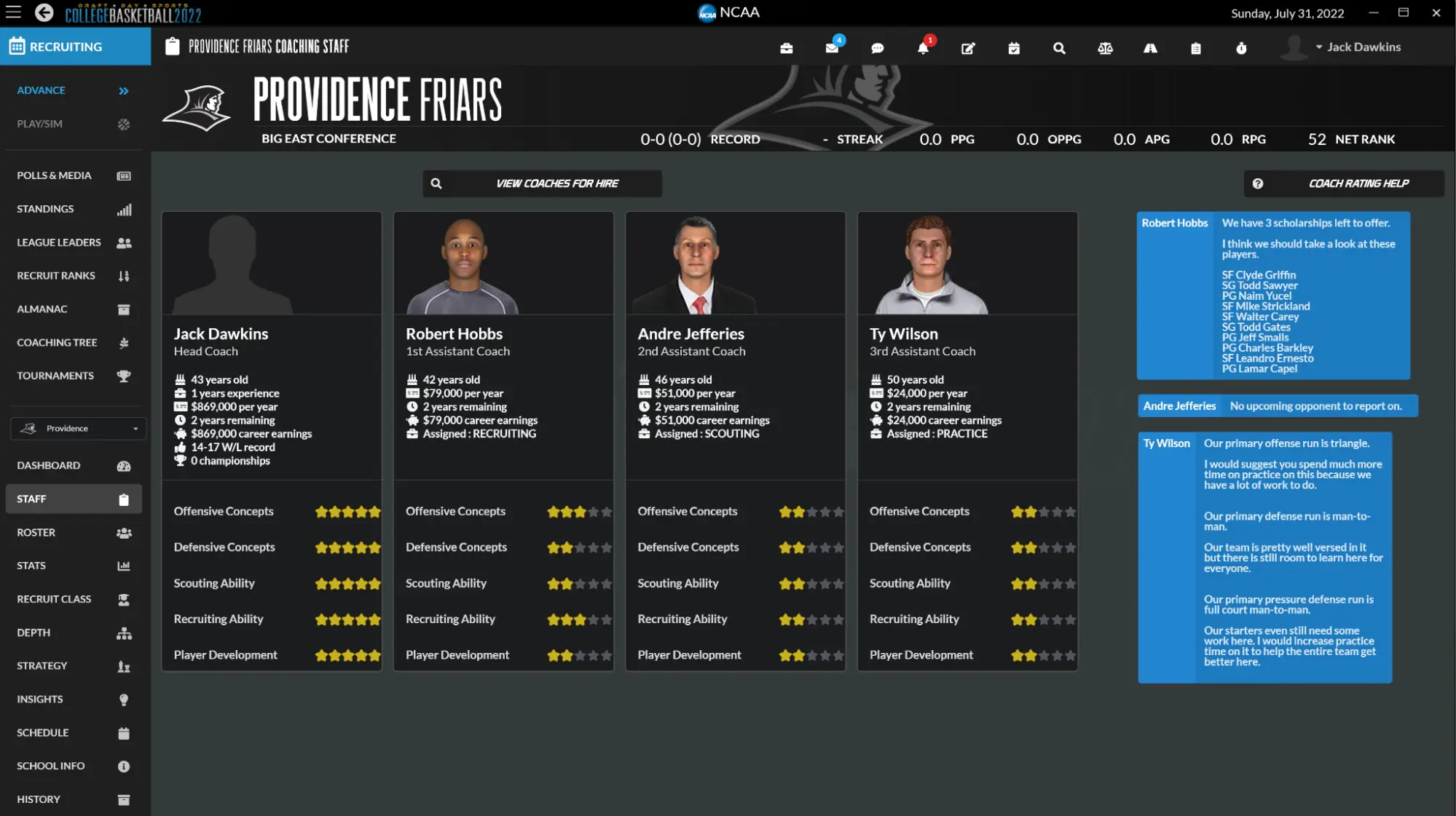Open the Tournaments page
The width and height of the screenshot is (1456, 816).
[x=73, y=376]
